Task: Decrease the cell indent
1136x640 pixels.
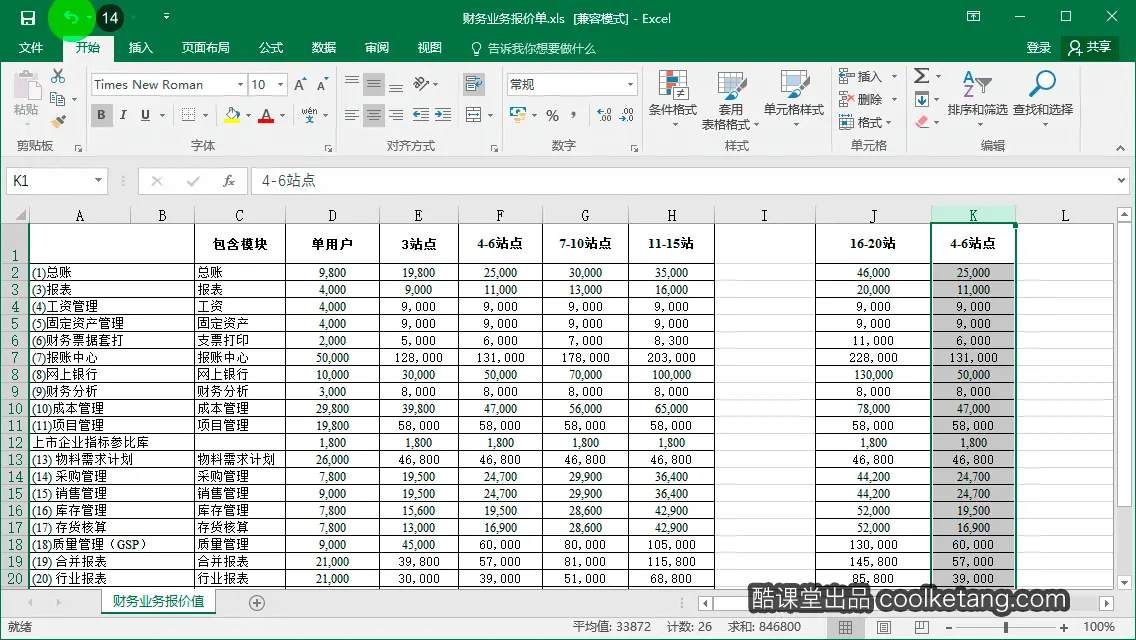Action: [x=420, y=115]
